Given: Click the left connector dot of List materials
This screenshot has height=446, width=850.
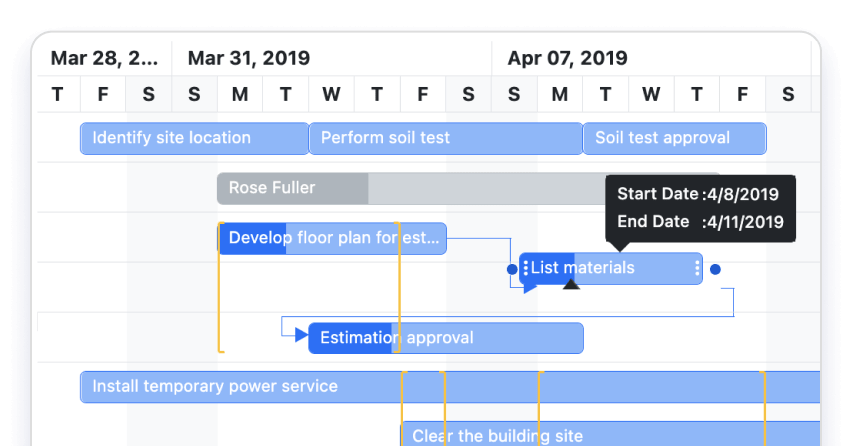Looking at the screenshot, I should [512, 269].
